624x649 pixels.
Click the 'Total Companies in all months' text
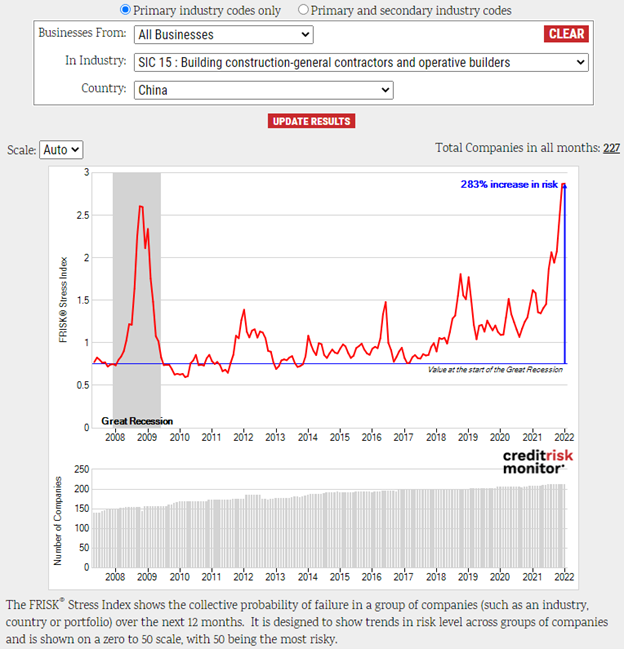pos(517,148)
